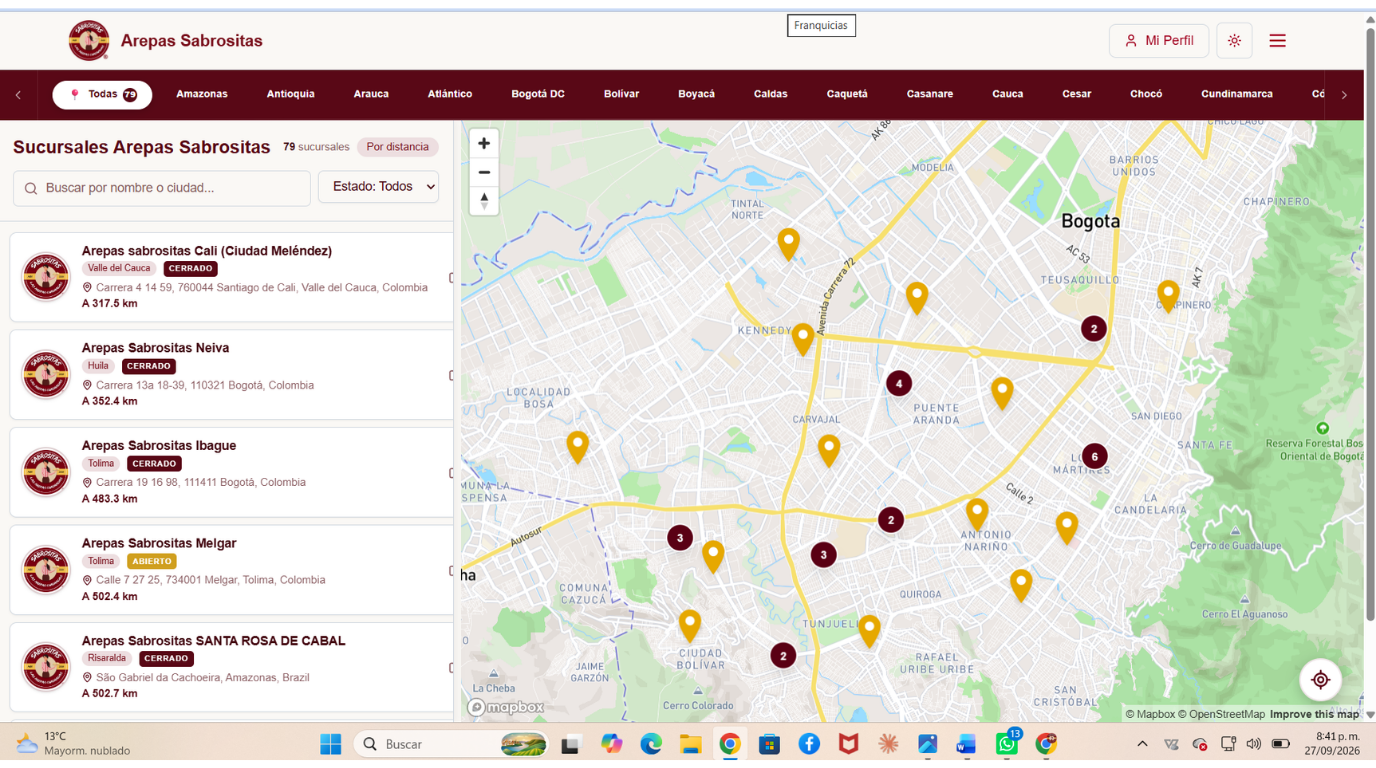Select the Bogotá DC tab
Image resolution: width=1376 pixels, height=768 pixels.
[x=538, y=95]
